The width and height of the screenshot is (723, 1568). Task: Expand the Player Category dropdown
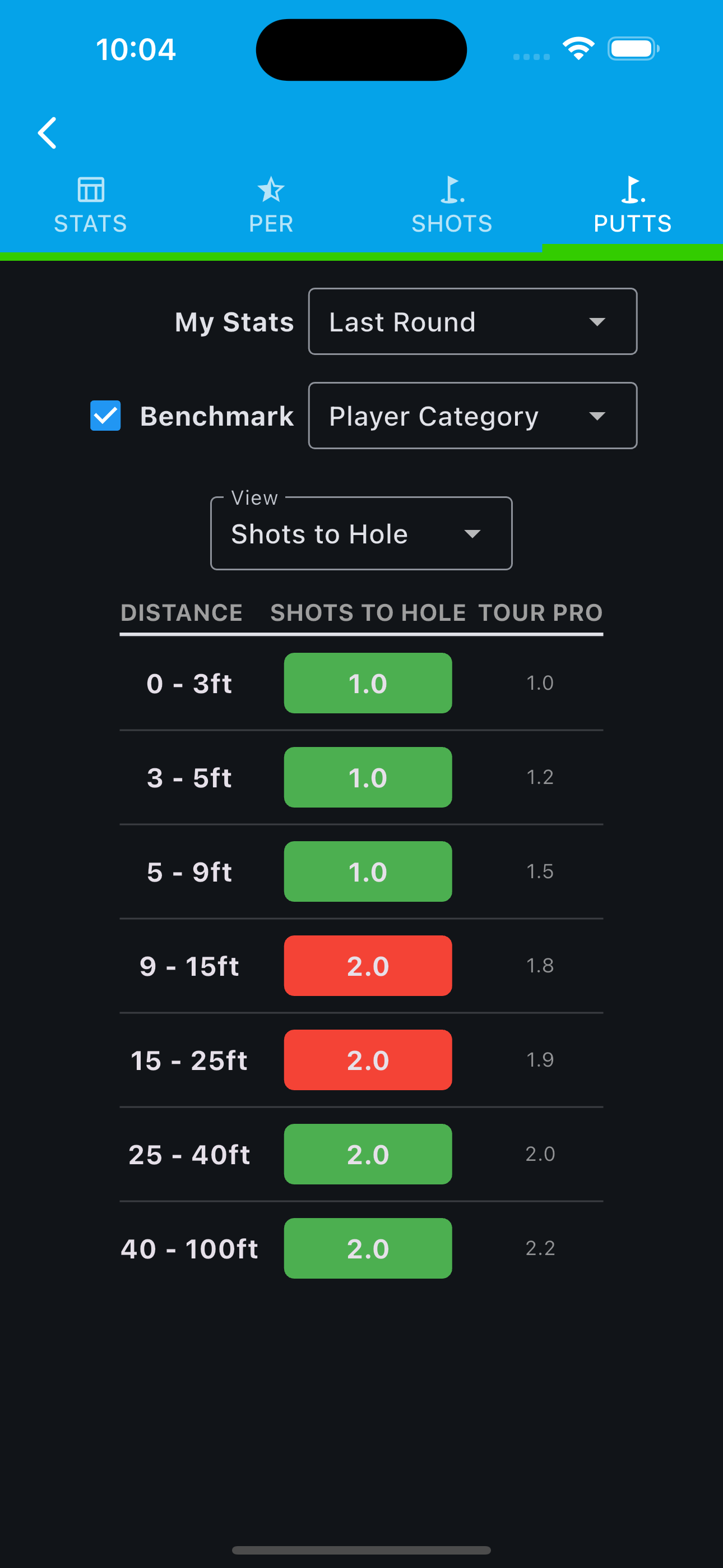(x=472, y=416)
